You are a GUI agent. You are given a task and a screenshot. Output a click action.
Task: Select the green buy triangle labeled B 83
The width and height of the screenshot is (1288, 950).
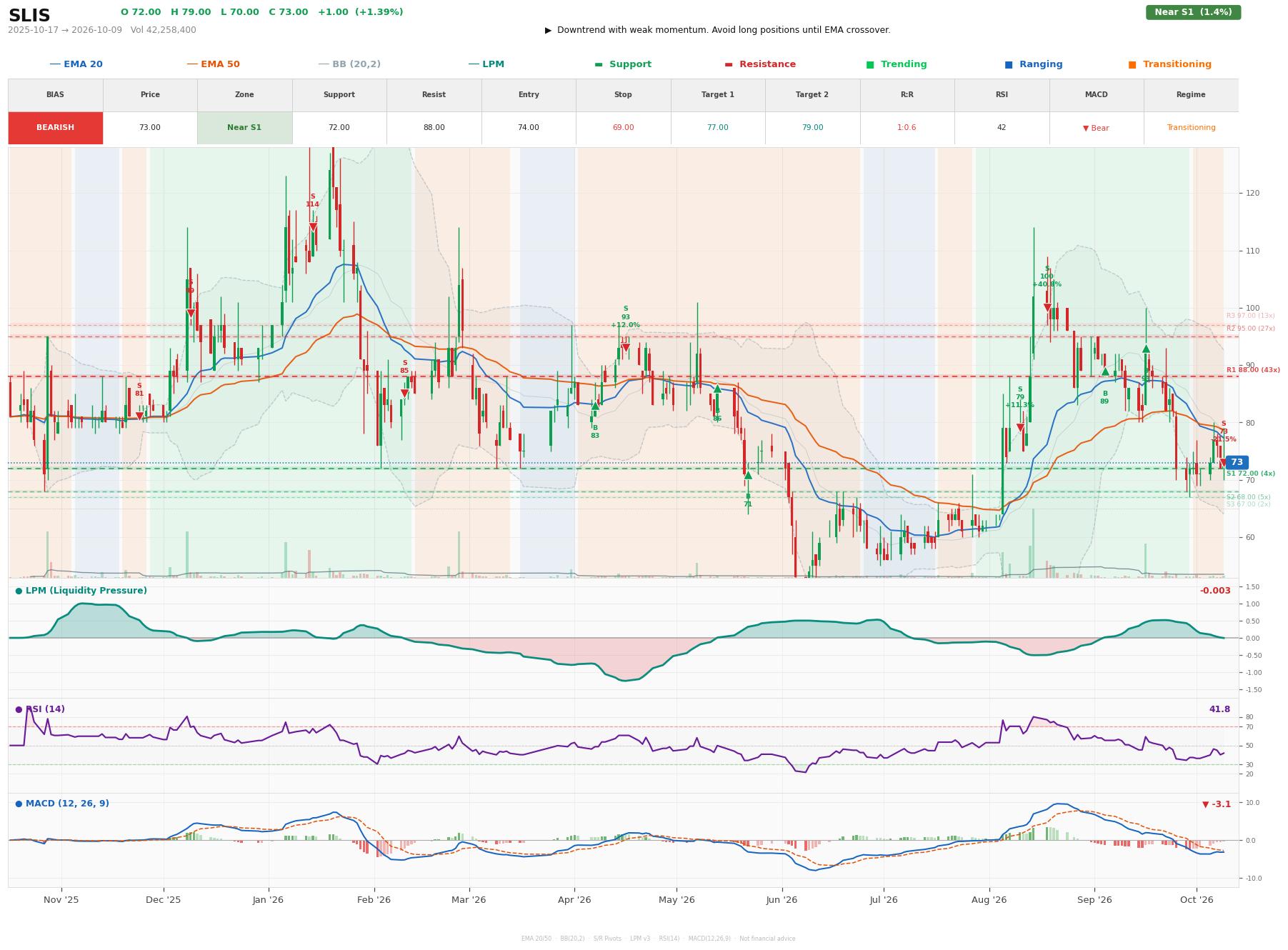coord(595,406)
